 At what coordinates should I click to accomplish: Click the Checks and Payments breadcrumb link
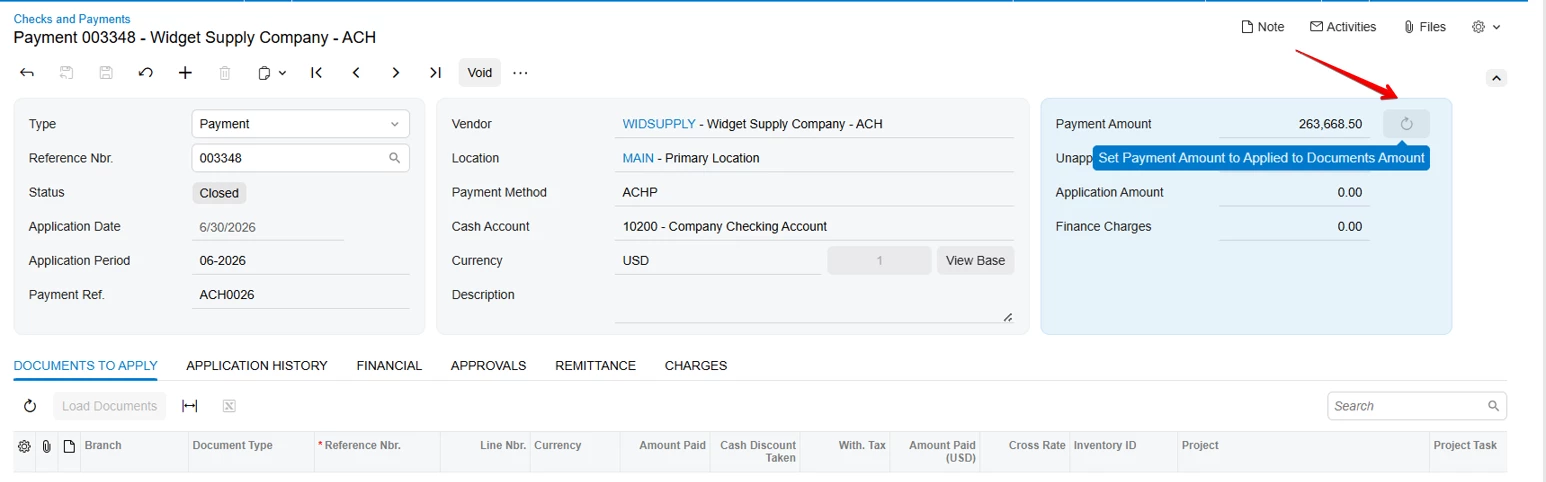point(72,19)
